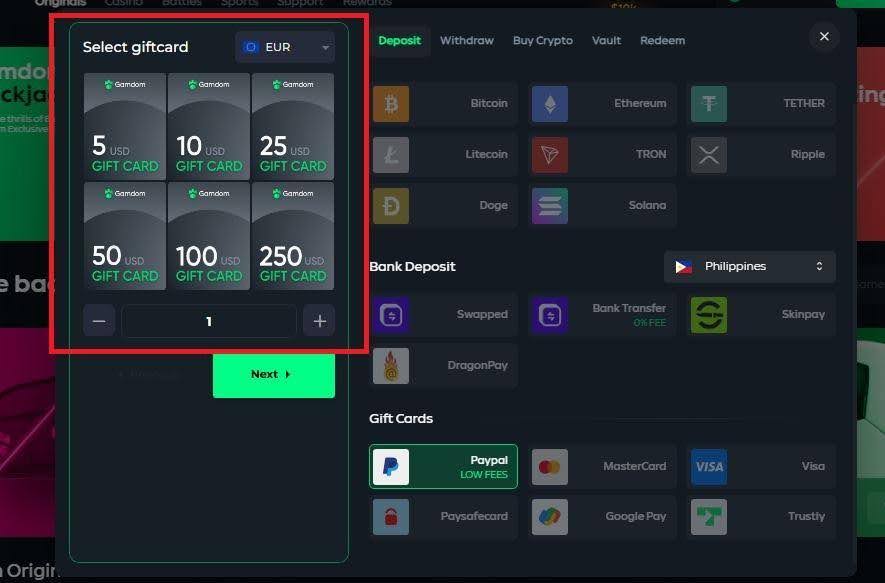Click the gift card quantity field
This screenshot has width=885, height=583.
tap(209, 322)
